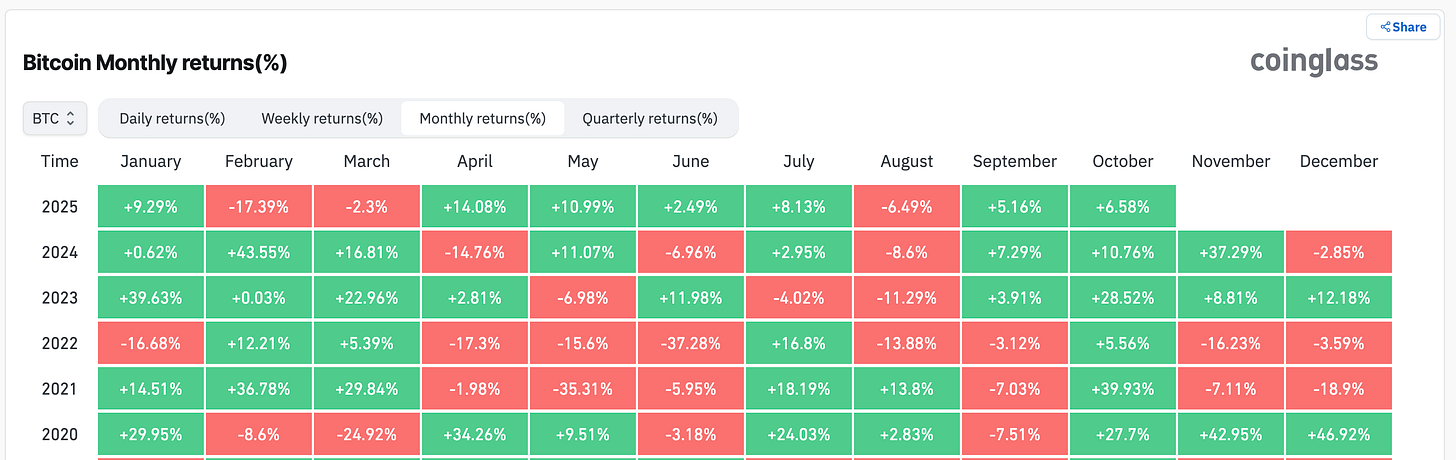
Task: Switch to Weekly returns(%) tab
Action: [322, 118]
